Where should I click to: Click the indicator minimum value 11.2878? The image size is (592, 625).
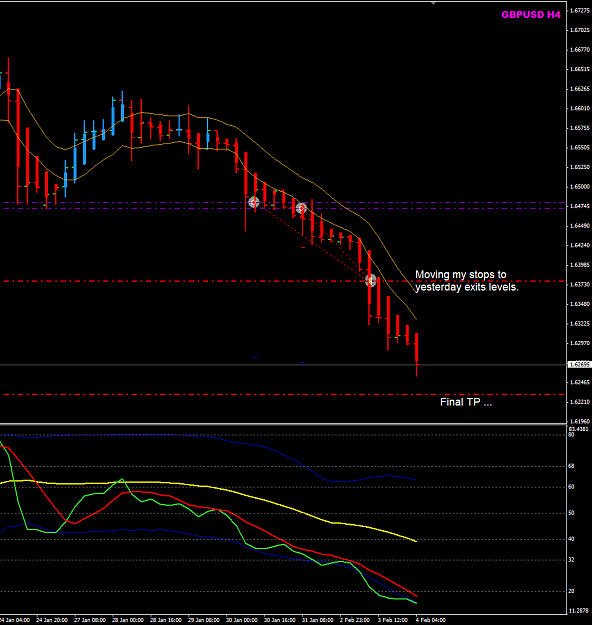click(578, 611)
